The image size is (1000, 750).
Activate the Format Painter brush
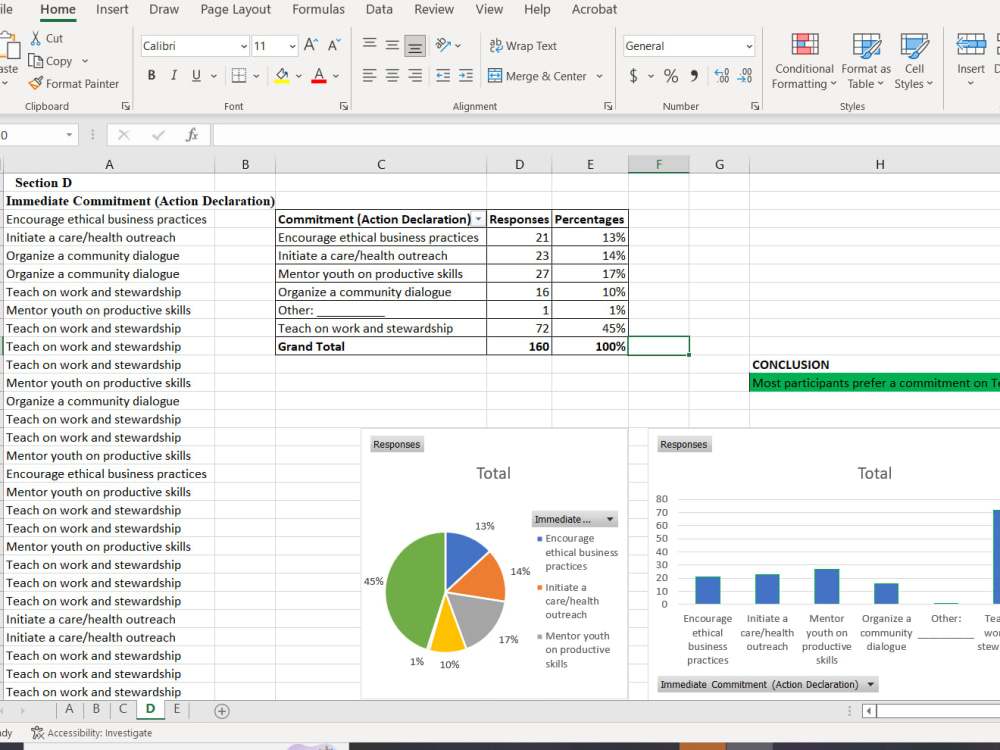(36, 84)
